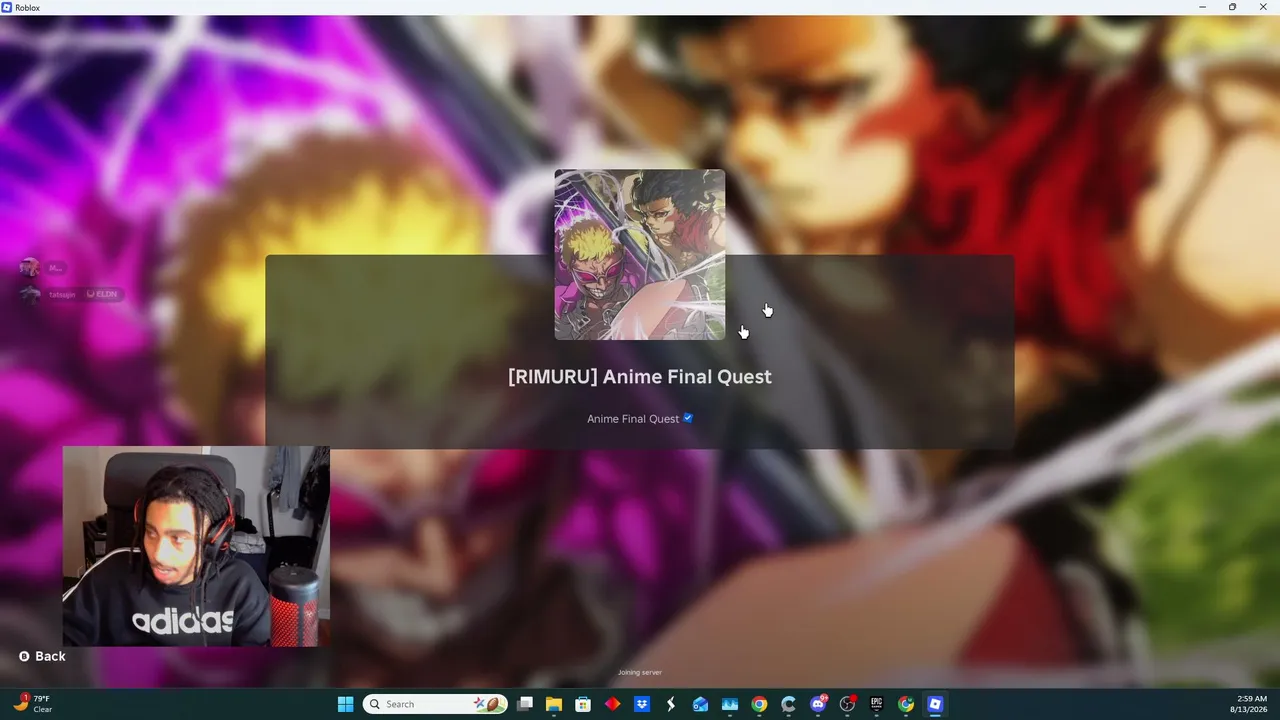Launch Microsoft Store from the taskbar
Screen dimensions: 1280x720
tap(583, 704)
